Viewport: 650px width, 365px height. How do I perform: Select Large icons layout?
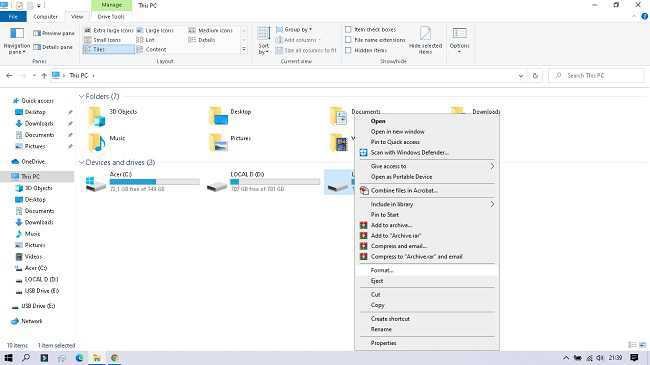click(155, 30)
